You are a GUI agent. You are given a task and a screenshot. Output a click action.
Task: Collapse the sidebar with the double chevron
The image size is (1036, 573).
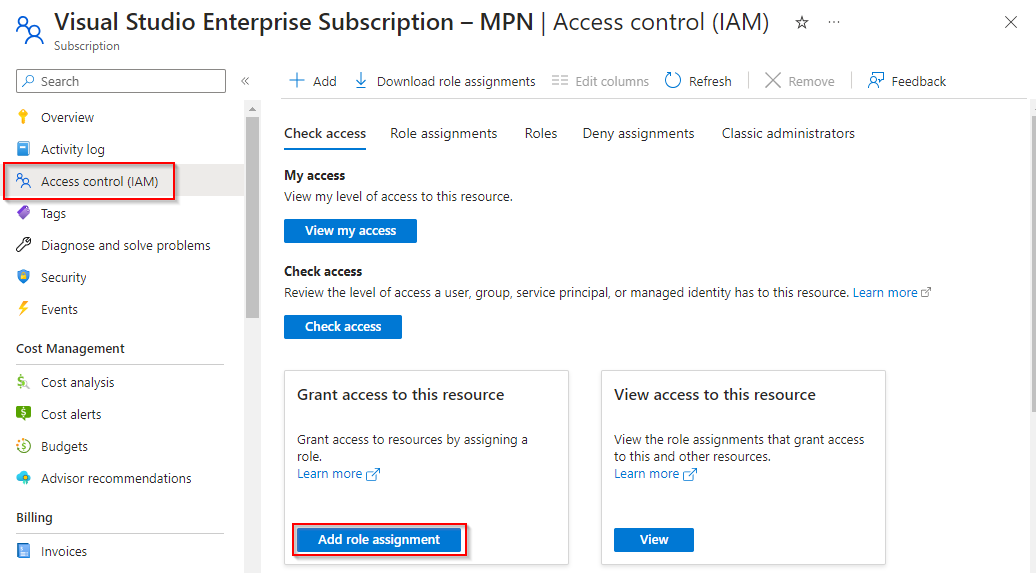click(245, 81)
